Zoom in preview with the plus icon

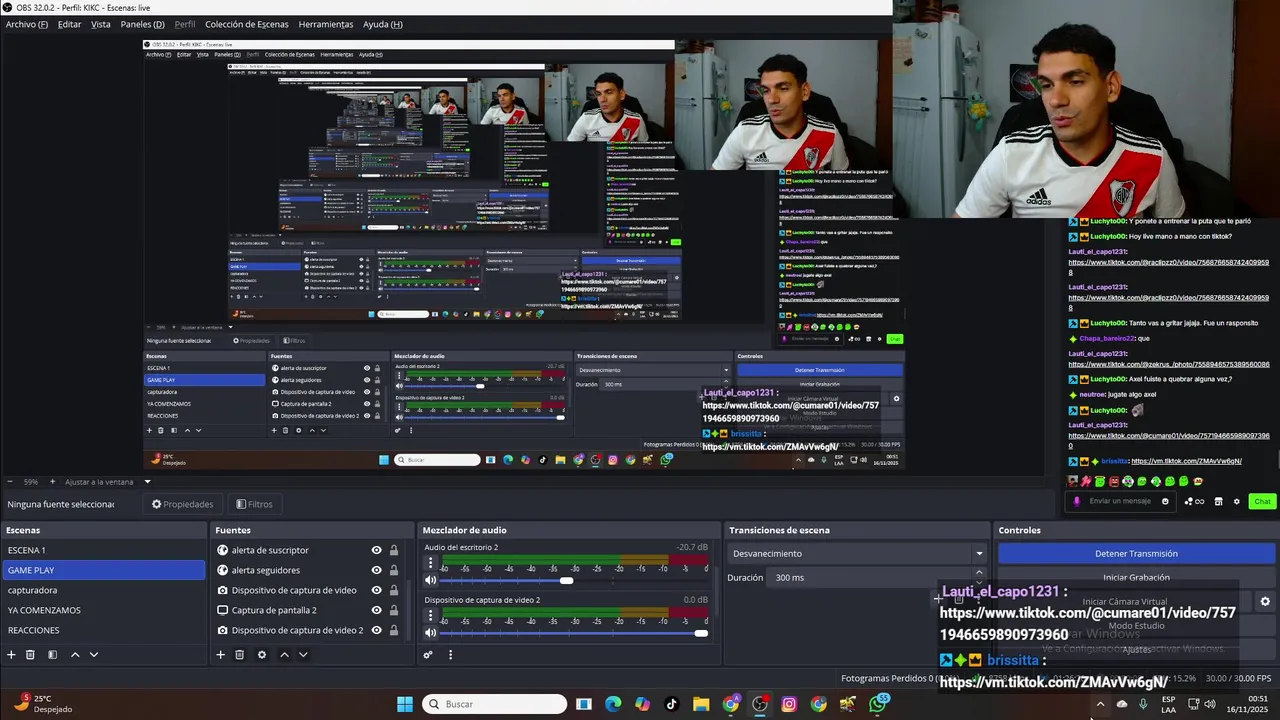click(x=51, y=481)
